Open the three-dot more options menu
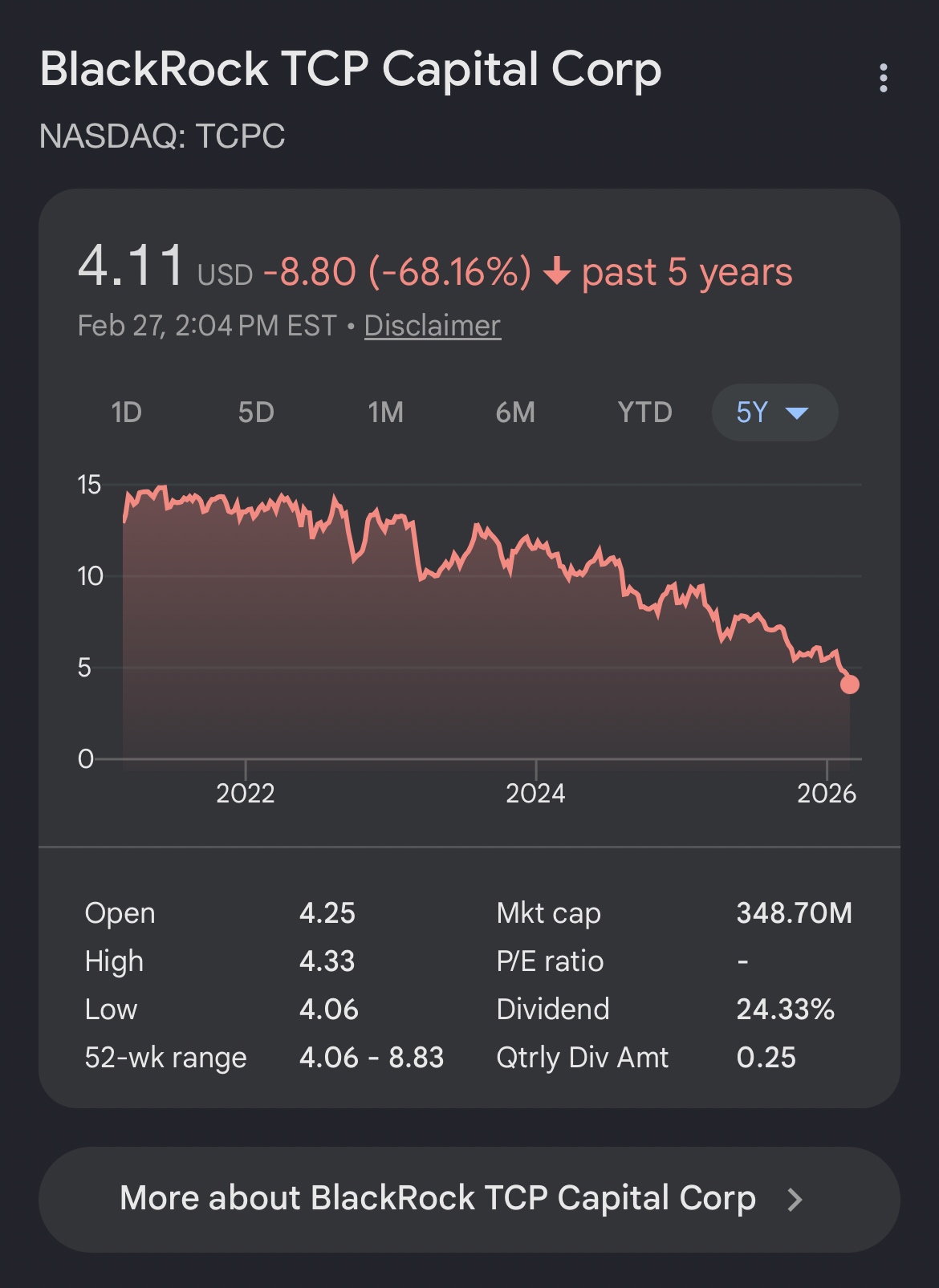Screen dimensions: 939x1288 [x=883, y=78]
